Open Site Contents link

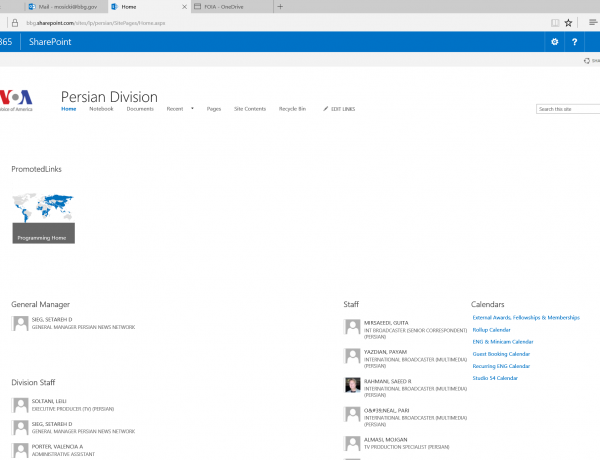tap(250, 109)
